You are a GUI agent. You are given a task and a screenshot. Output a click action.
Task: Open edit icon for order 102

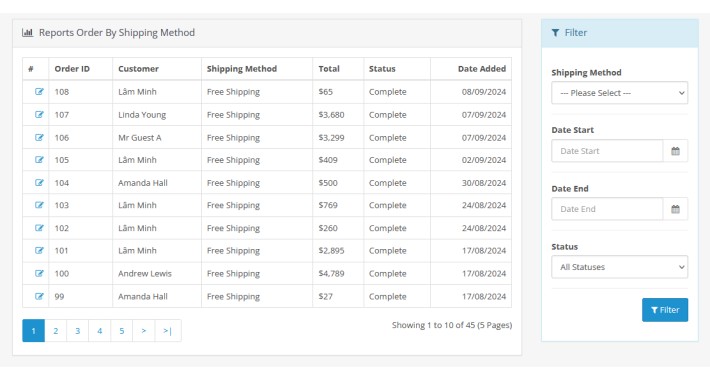point(39,228)
